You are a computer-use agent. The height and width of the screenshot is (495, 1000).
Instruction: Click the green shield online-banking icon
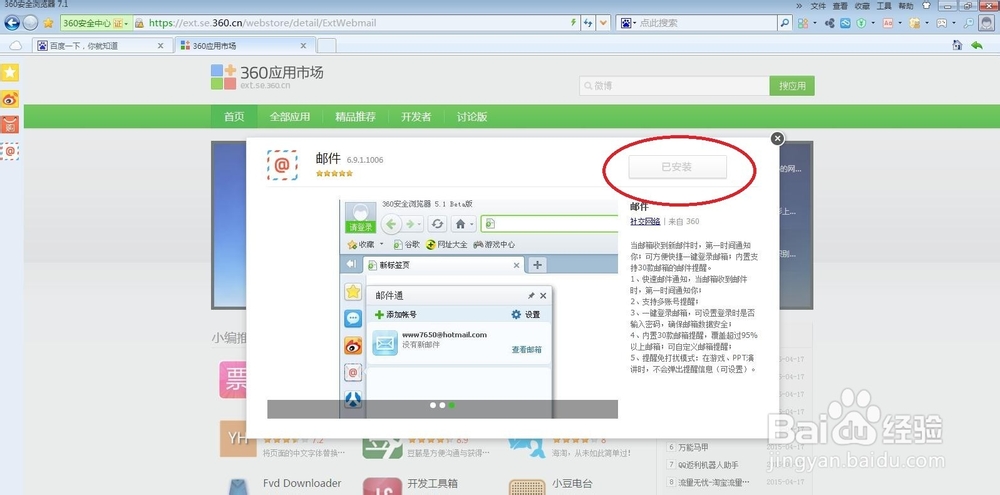[x=861, y=23]
